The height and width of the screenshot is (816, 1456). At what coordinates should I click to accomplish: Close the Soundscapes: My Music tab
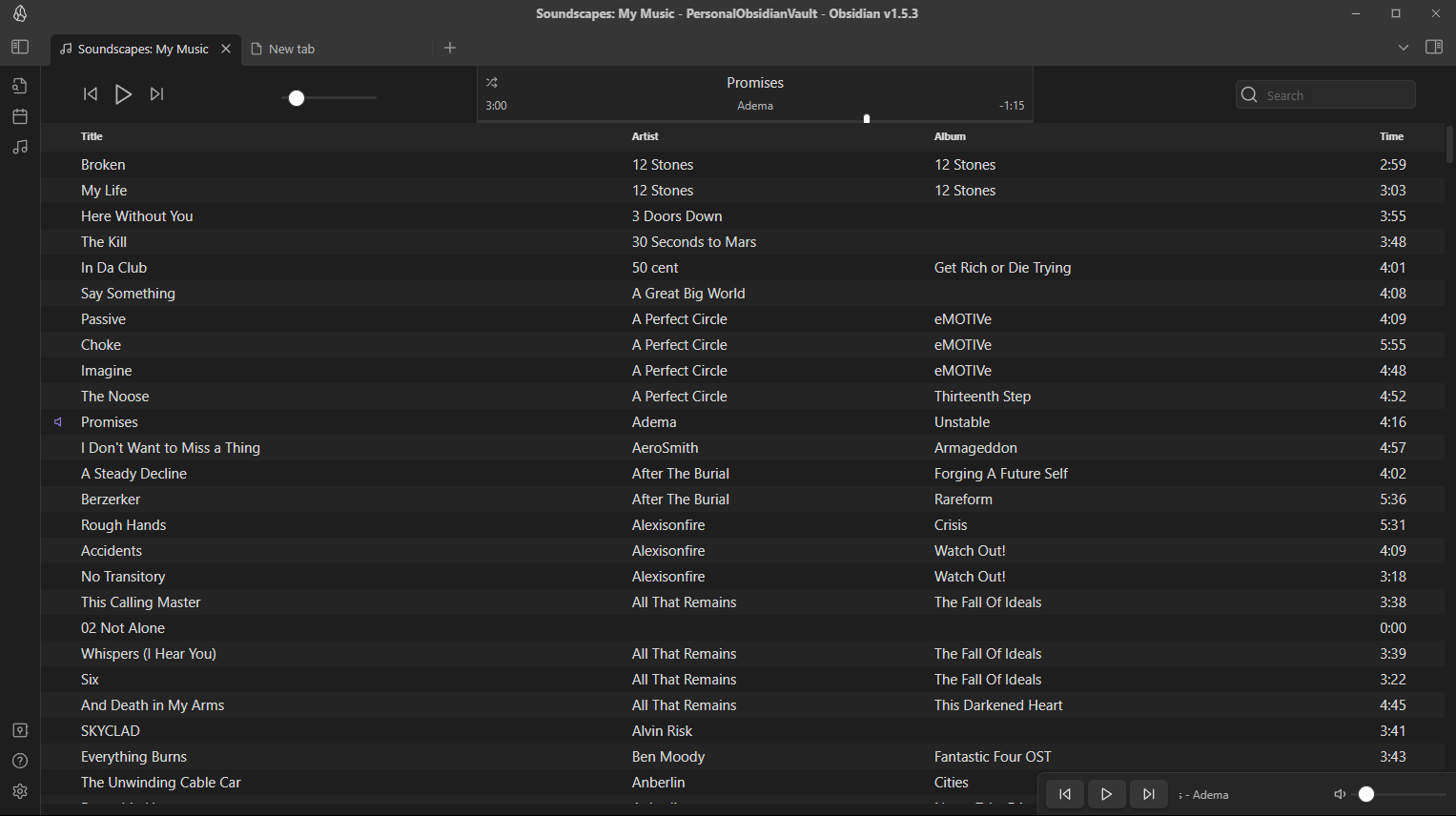point(226,49)
